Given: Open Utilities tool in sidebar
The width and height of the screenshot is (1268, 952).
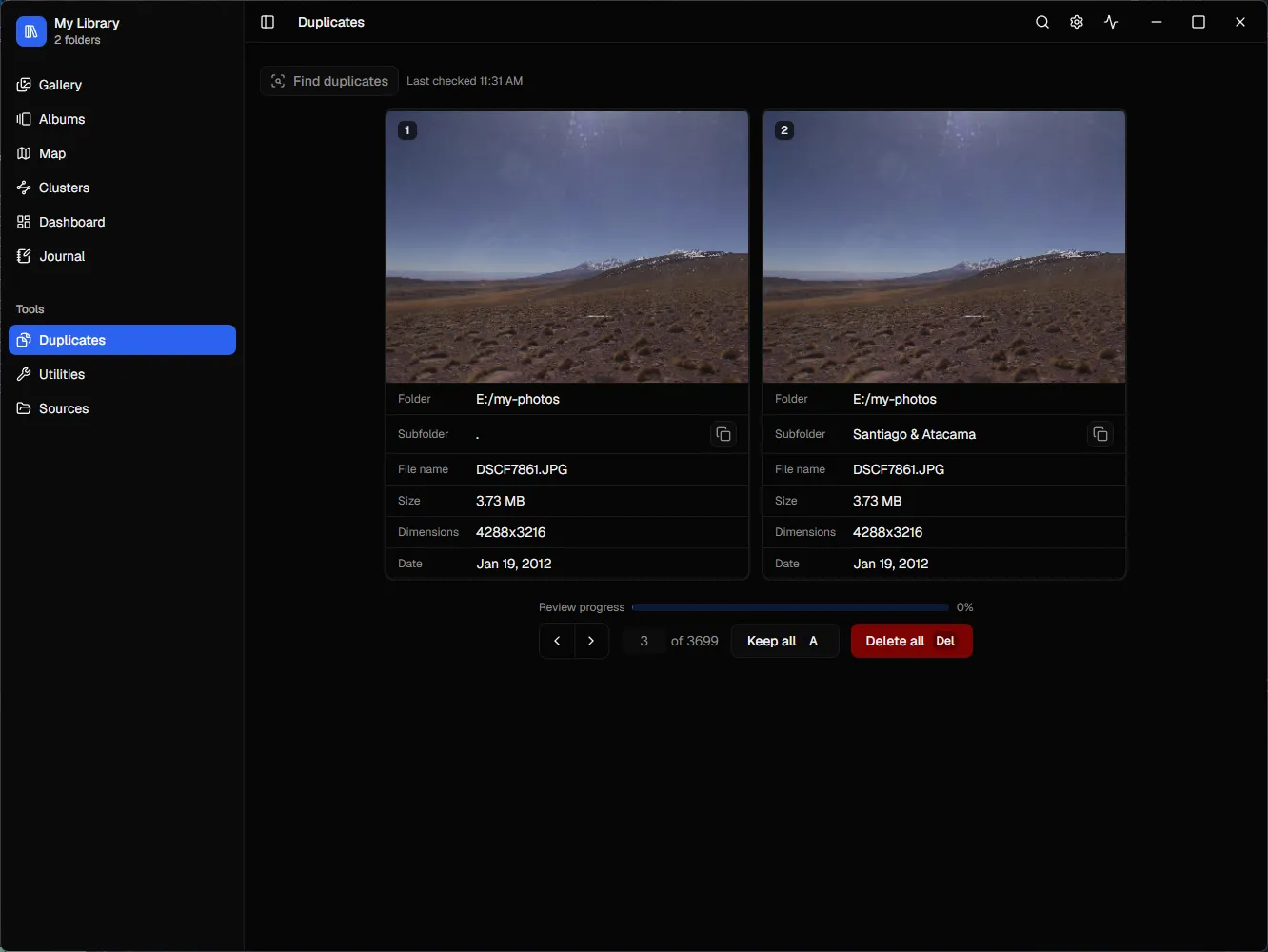Looking at the screenshot, I should tap(122, 374).
